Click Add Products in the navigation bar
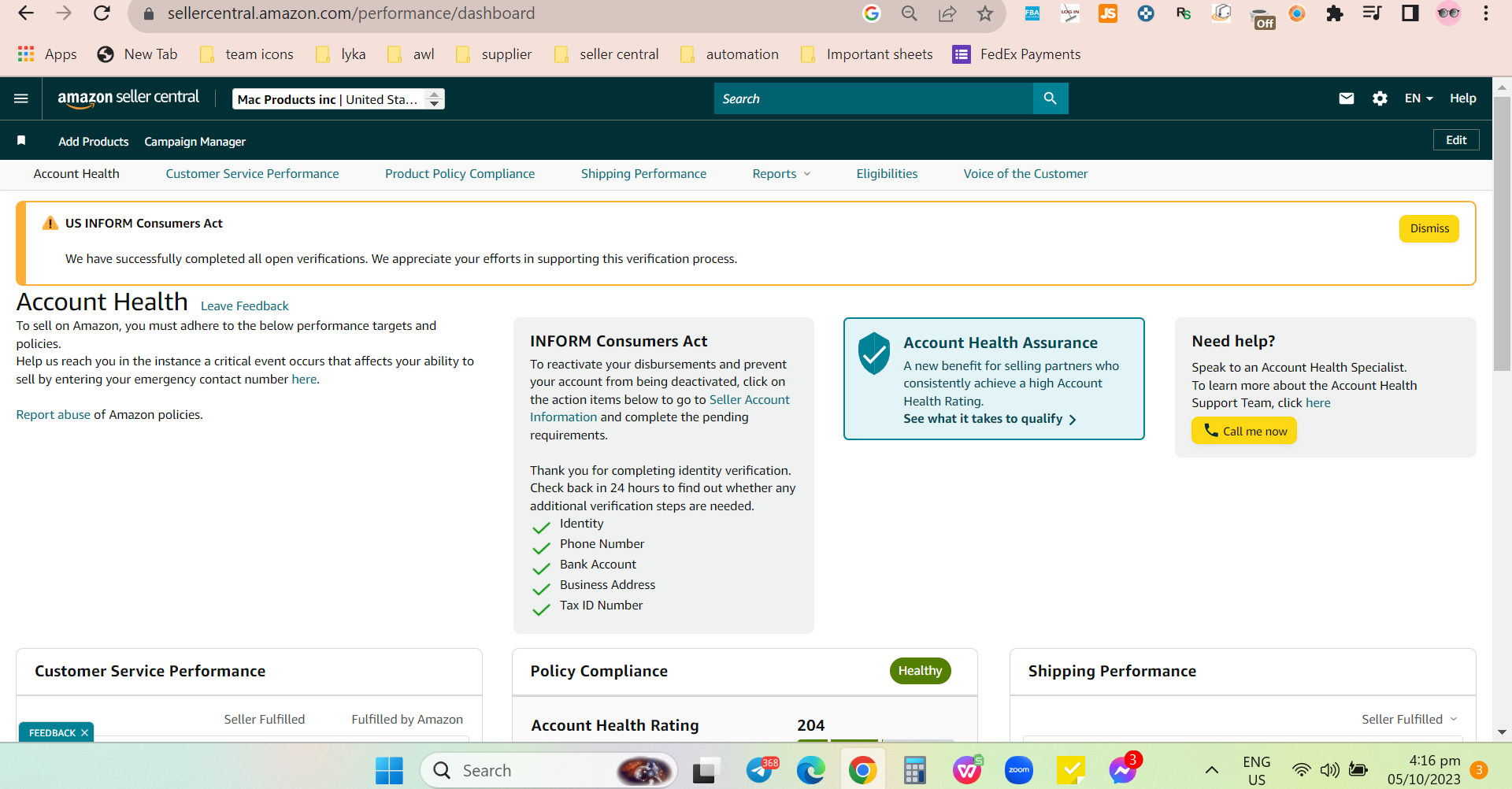The image size is (1512, 789). coord(93,142)
